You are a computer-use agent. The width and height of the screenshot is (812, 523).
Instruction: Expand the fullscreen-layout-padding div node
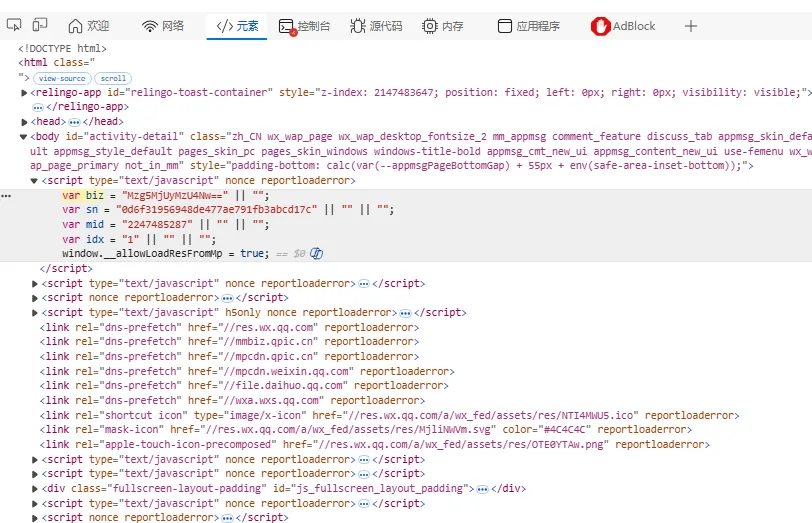pyautogui.click(x=35, y=489)
